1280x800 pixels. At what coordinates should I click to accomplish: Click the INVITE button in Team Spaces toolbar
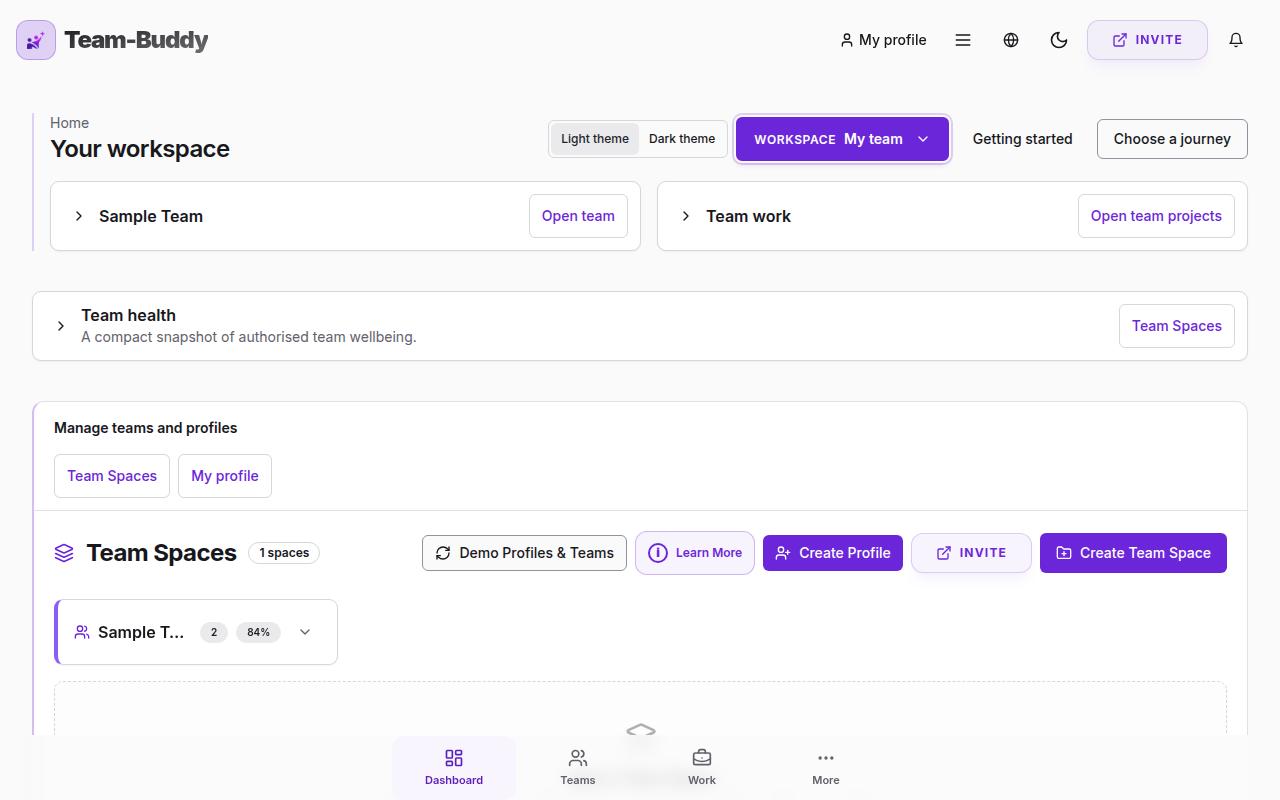[971, 553]
